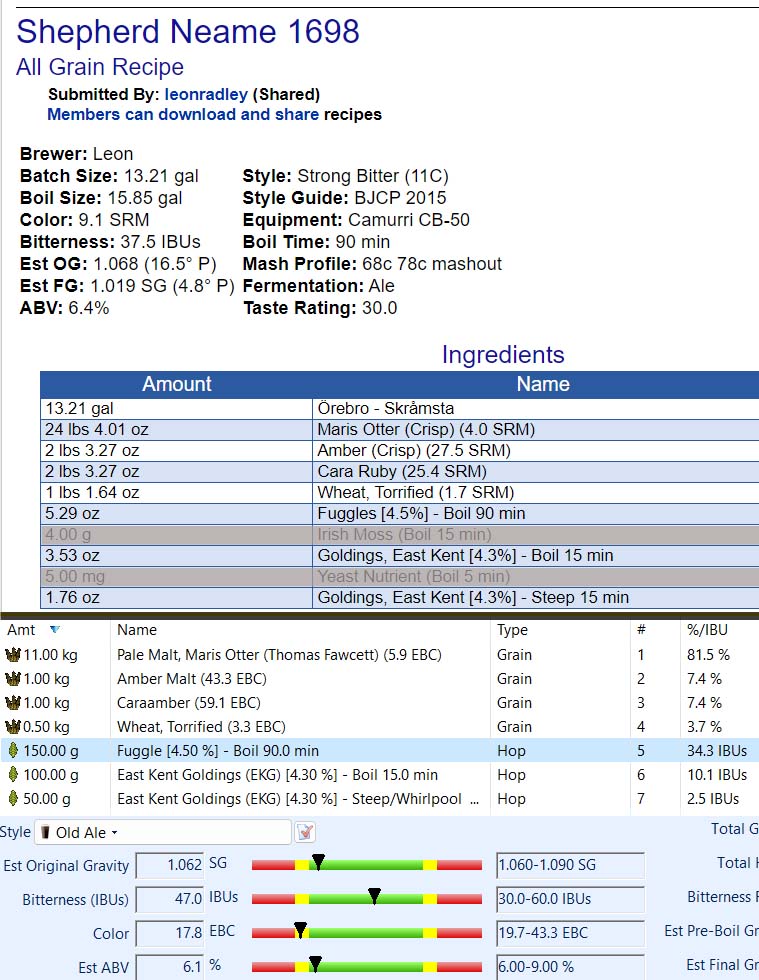This screenshot has width=759, height=980.
Task: Open leonradley's profile link
Action: 206,94
